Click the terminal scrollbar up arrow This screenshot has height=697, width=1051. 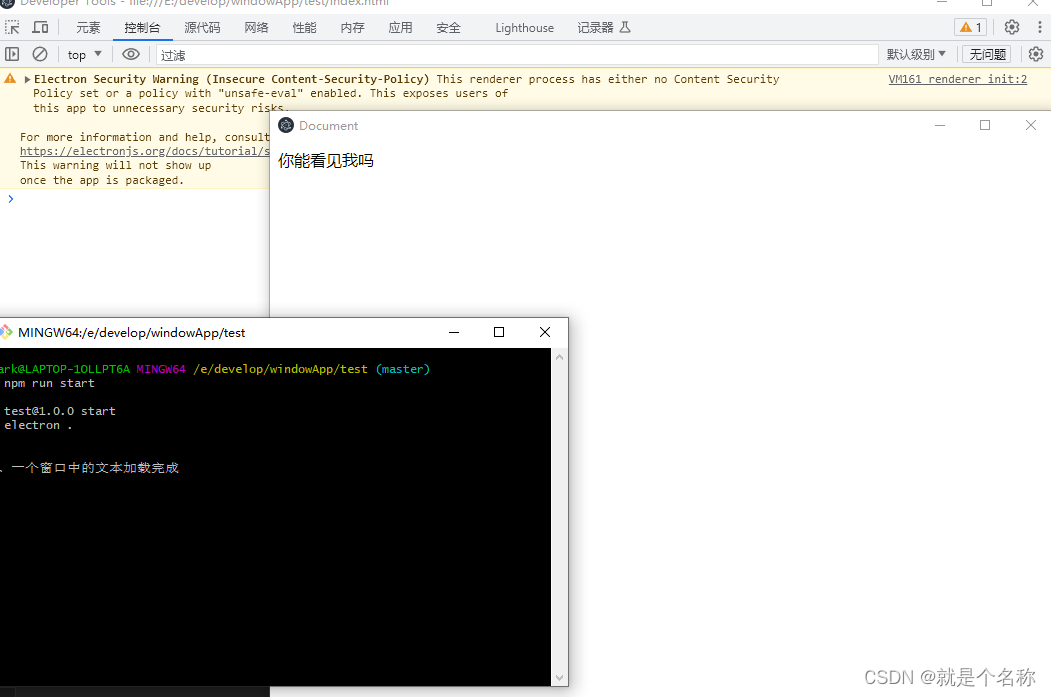560,357
